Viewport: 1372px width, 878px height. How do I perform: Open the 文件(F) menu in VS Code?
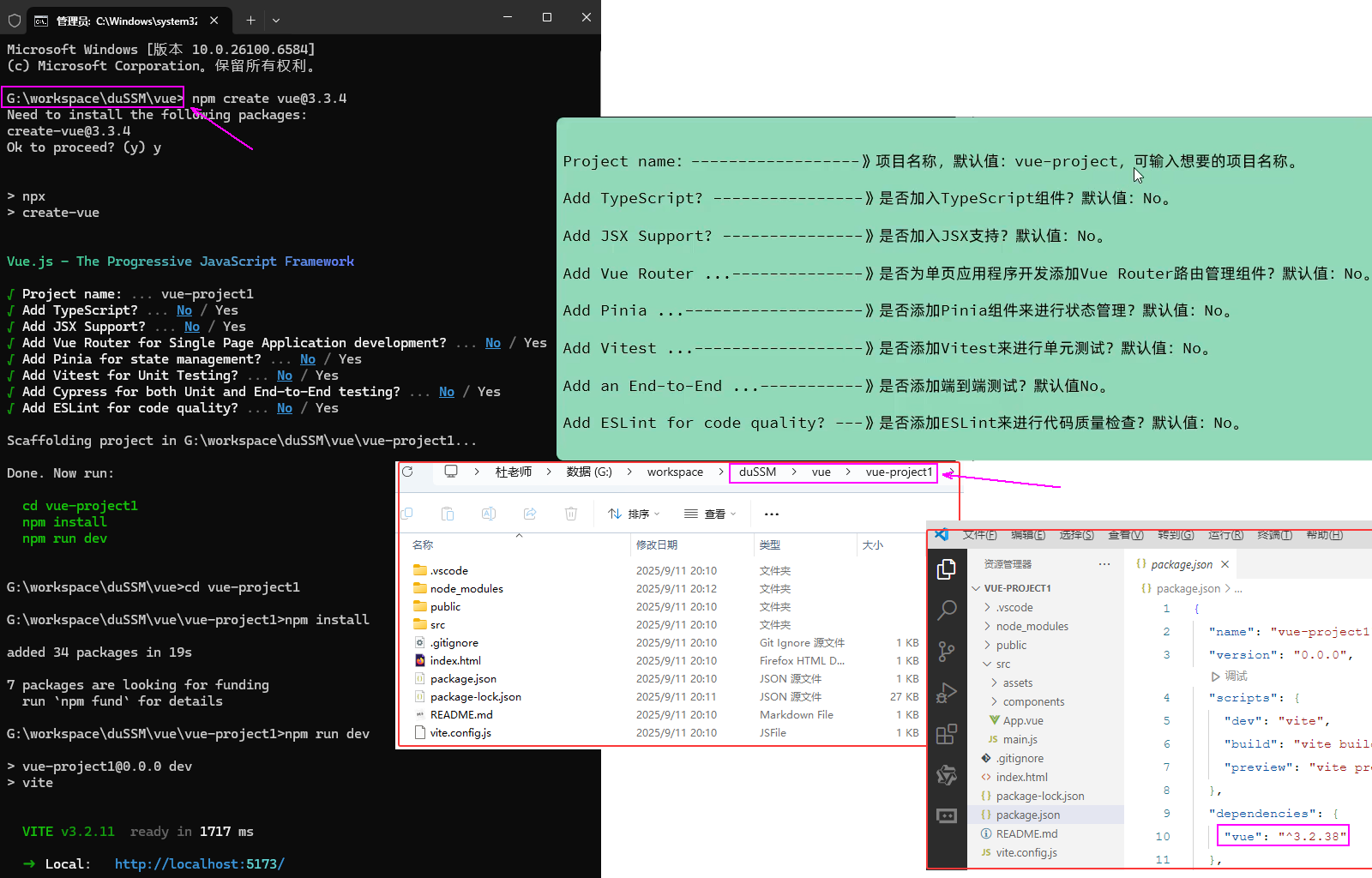point(979,535)
